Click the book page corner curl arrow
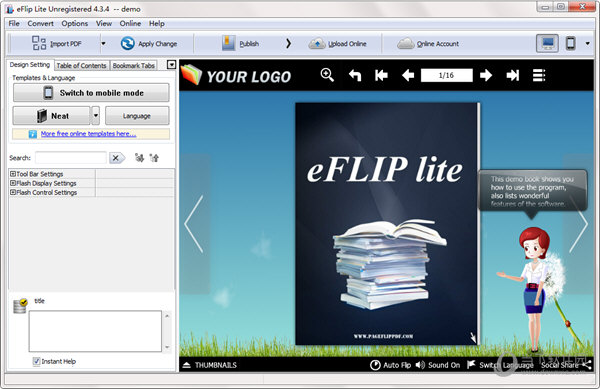This screenshot has width=600, height=389. (x=473, y=337)
